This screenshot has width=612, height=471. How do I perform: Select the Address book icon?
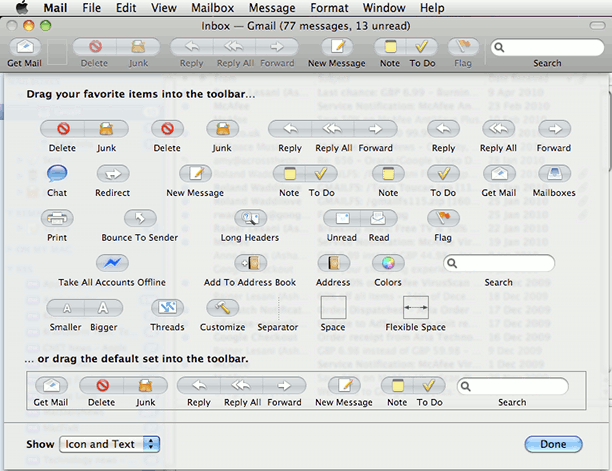pyautogui.click(x=333, y=263)
